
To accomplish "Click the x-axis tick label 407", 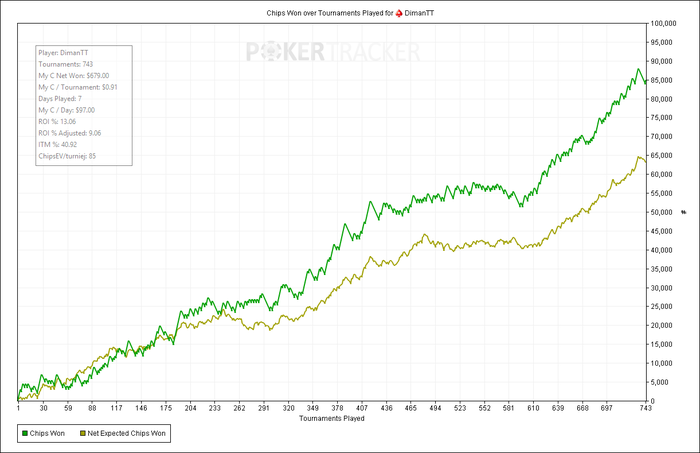I will pos(362,408).
